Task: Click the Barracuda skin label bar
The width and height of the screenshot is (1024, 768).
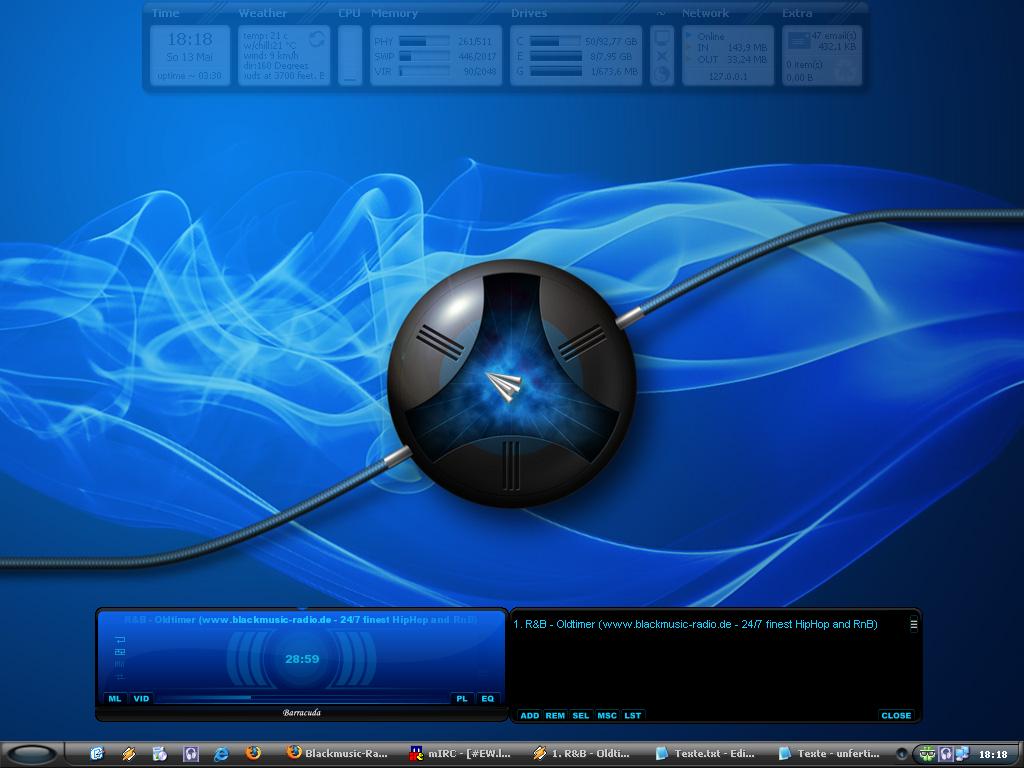Action: (x=302, y=713)
